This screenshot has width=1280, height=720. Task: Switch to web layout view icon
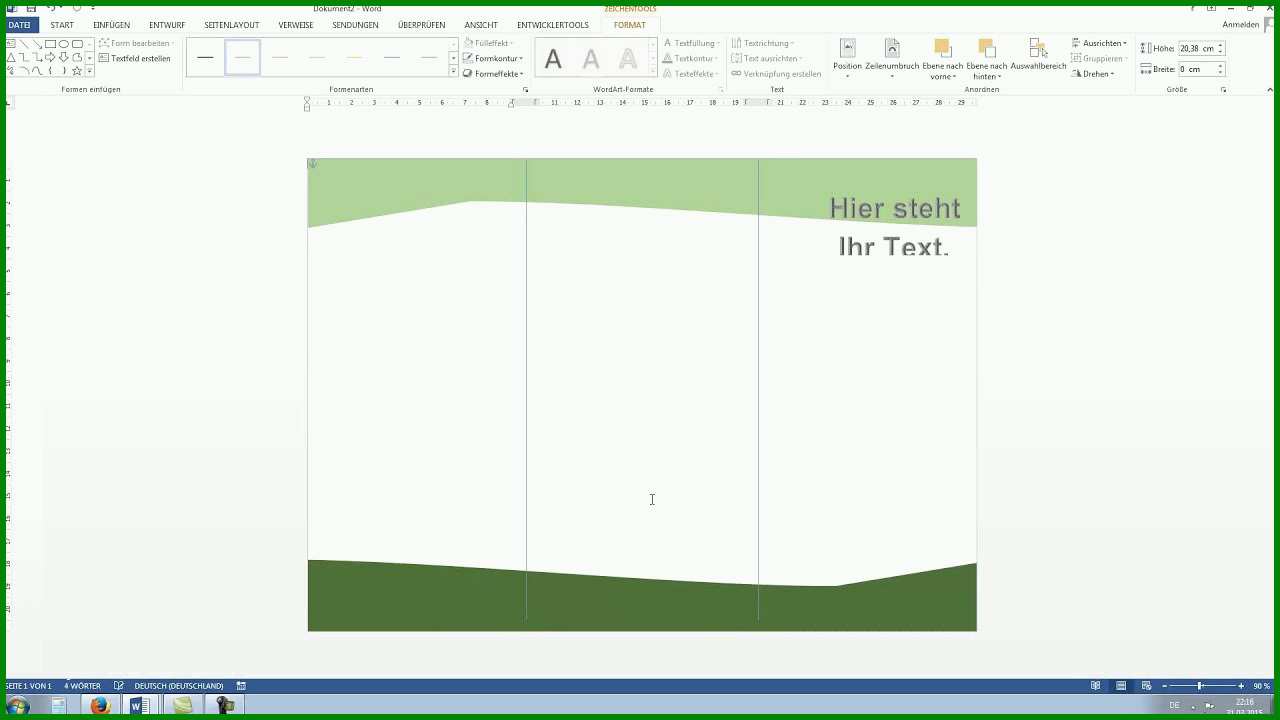[x=1146, y=686]
